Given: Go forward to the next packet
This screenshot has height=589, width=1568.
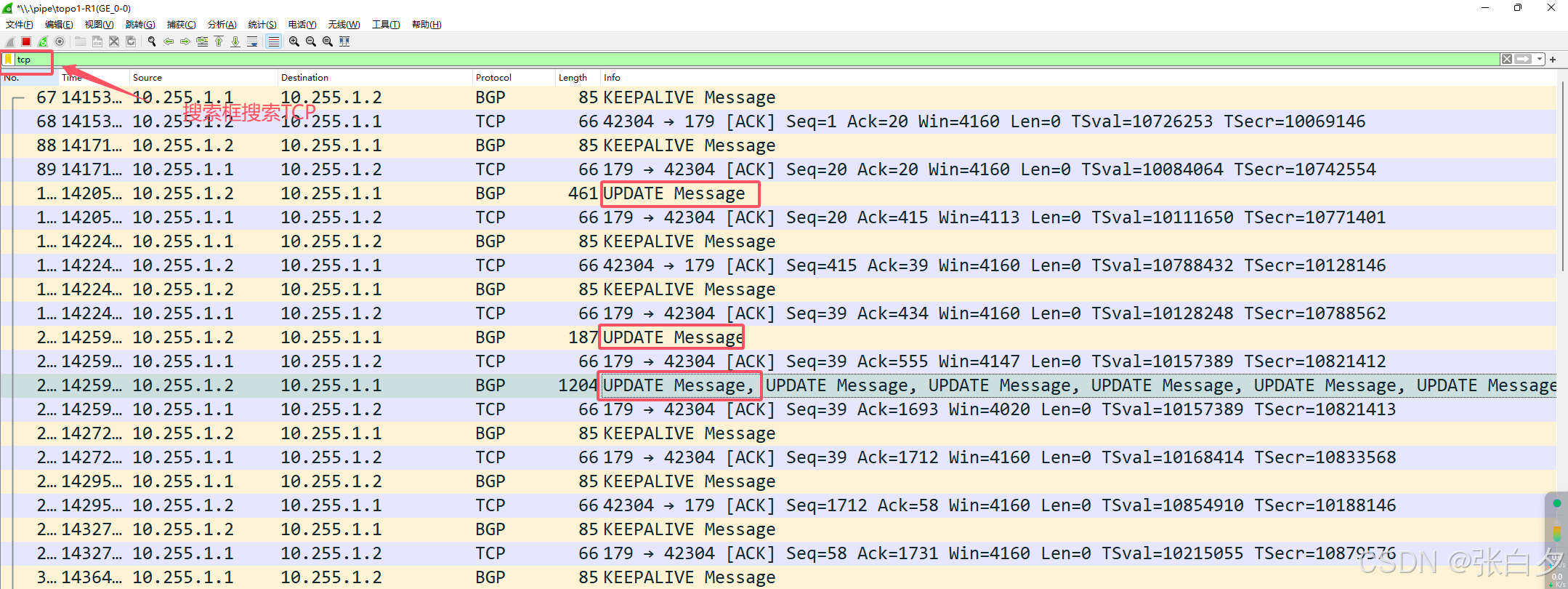Looking at the screenshot, I should pyautogui.click(x=185, y=41).
